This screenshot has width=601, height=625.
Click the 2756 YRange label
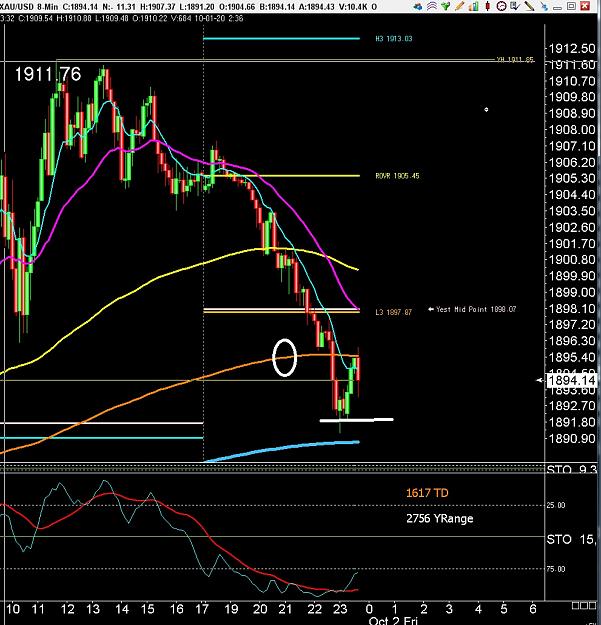point(440,518)
